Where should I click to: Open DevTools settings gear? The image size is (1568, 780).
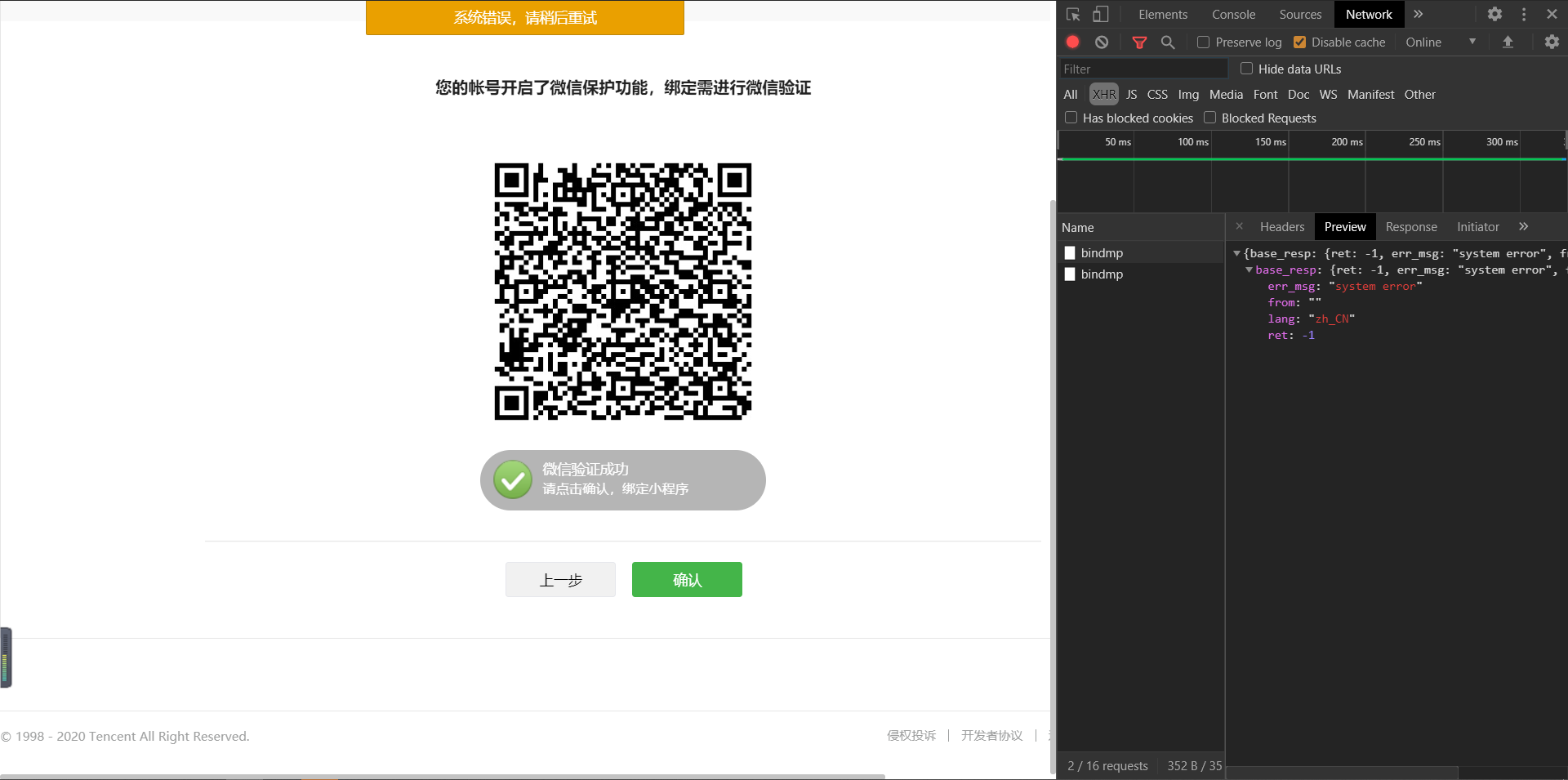coord(1494,14)
